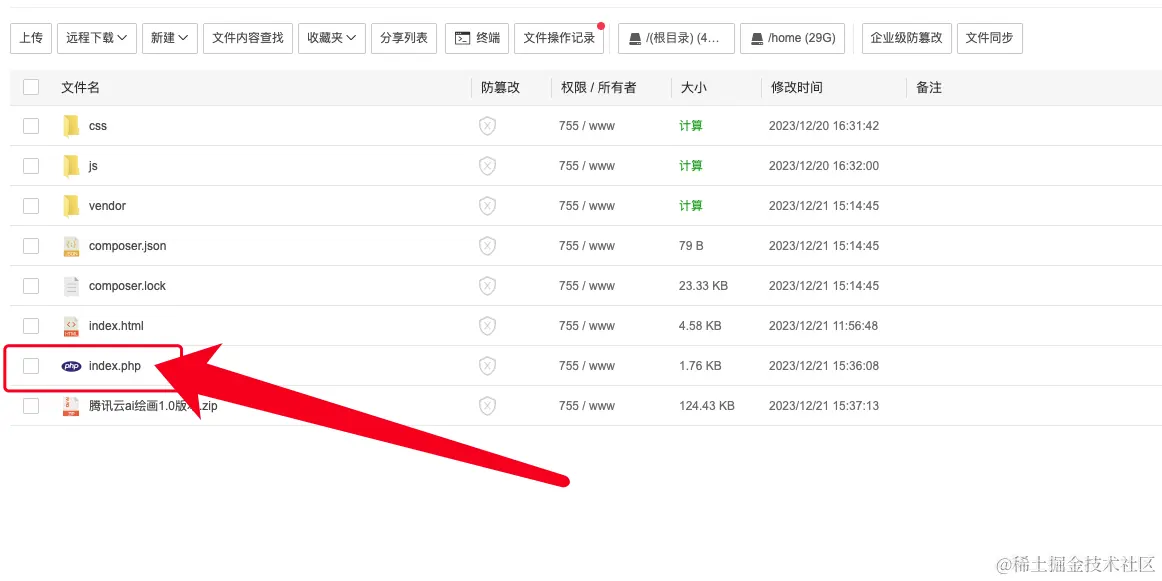Screen dimensions: 1162x581
Task: Click date 2023/12/21 11:56:48
Action: [824, 326]
